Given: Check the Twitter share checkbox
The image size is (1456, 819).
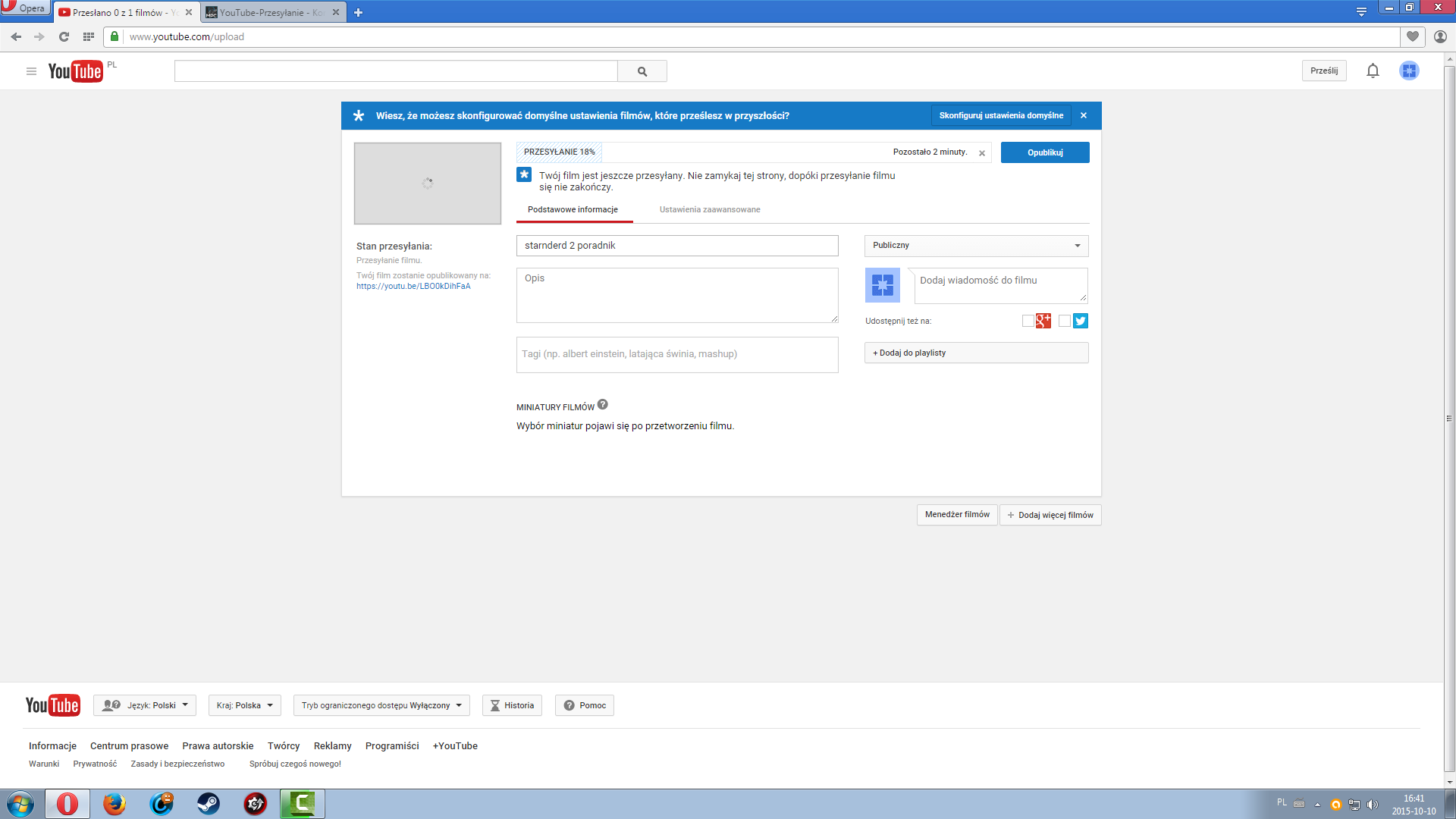Looking at the screenshot, I should pos(1065,321).
